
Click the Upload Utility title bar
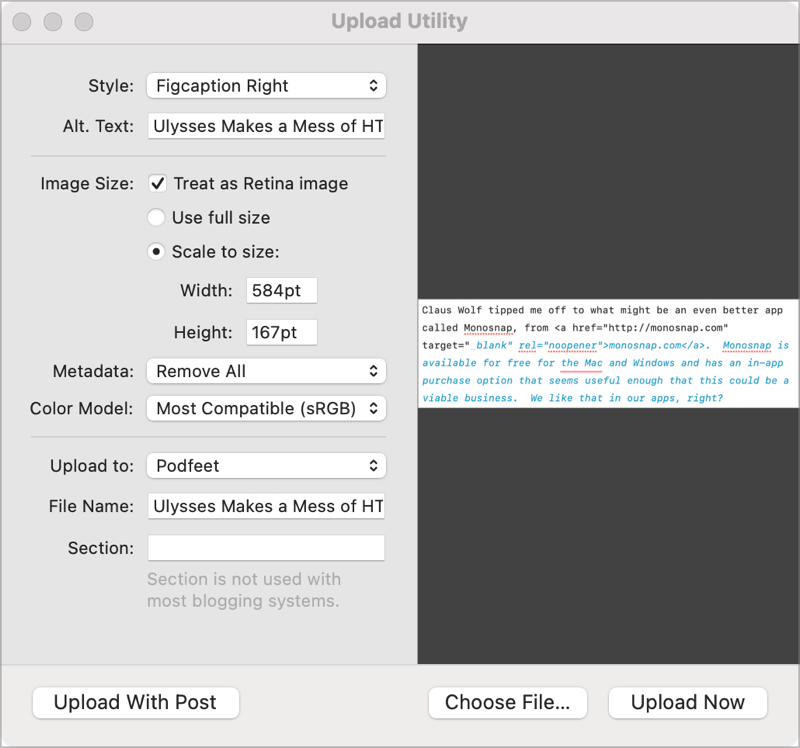pyautogui.click(x=400, y=21)
